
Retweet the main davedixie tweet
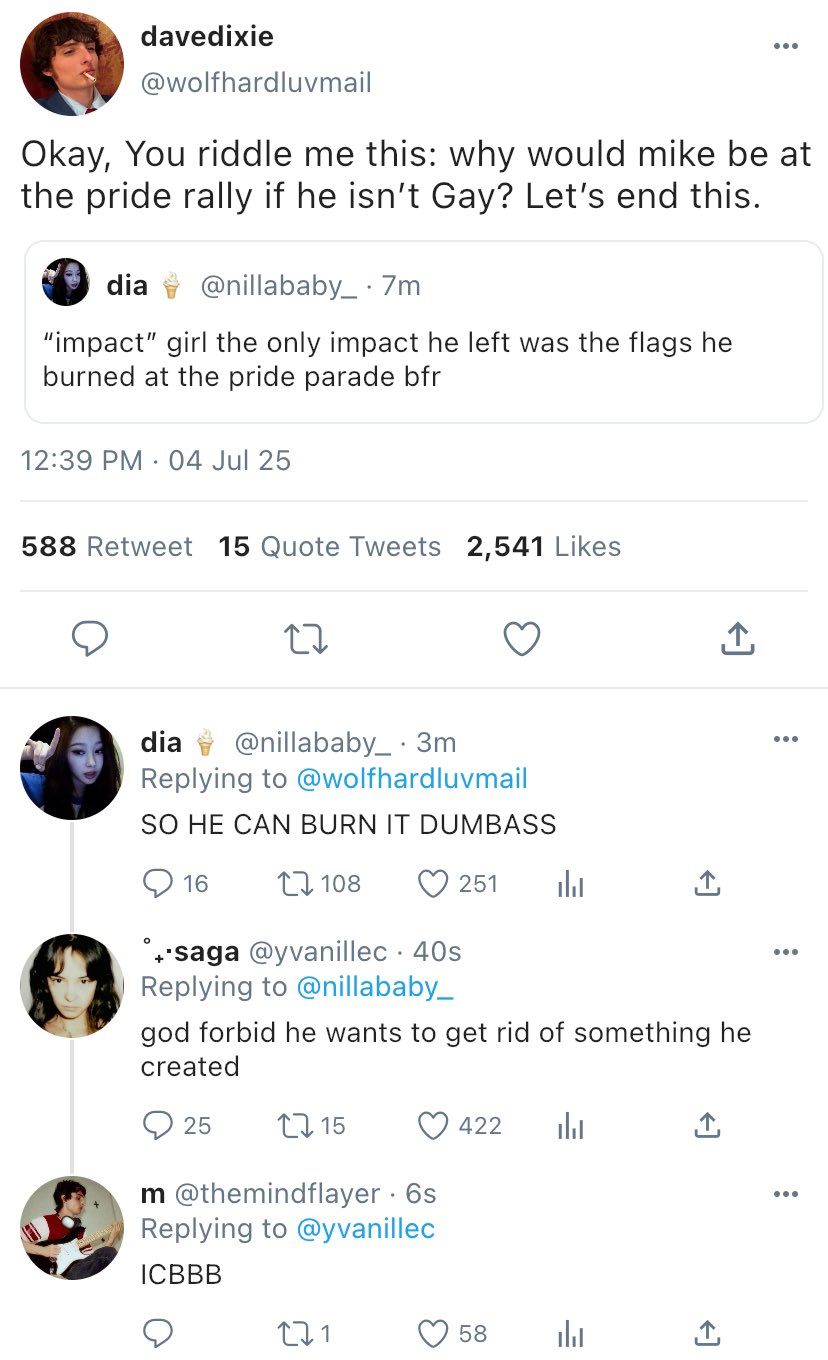[x=304, y=639]
